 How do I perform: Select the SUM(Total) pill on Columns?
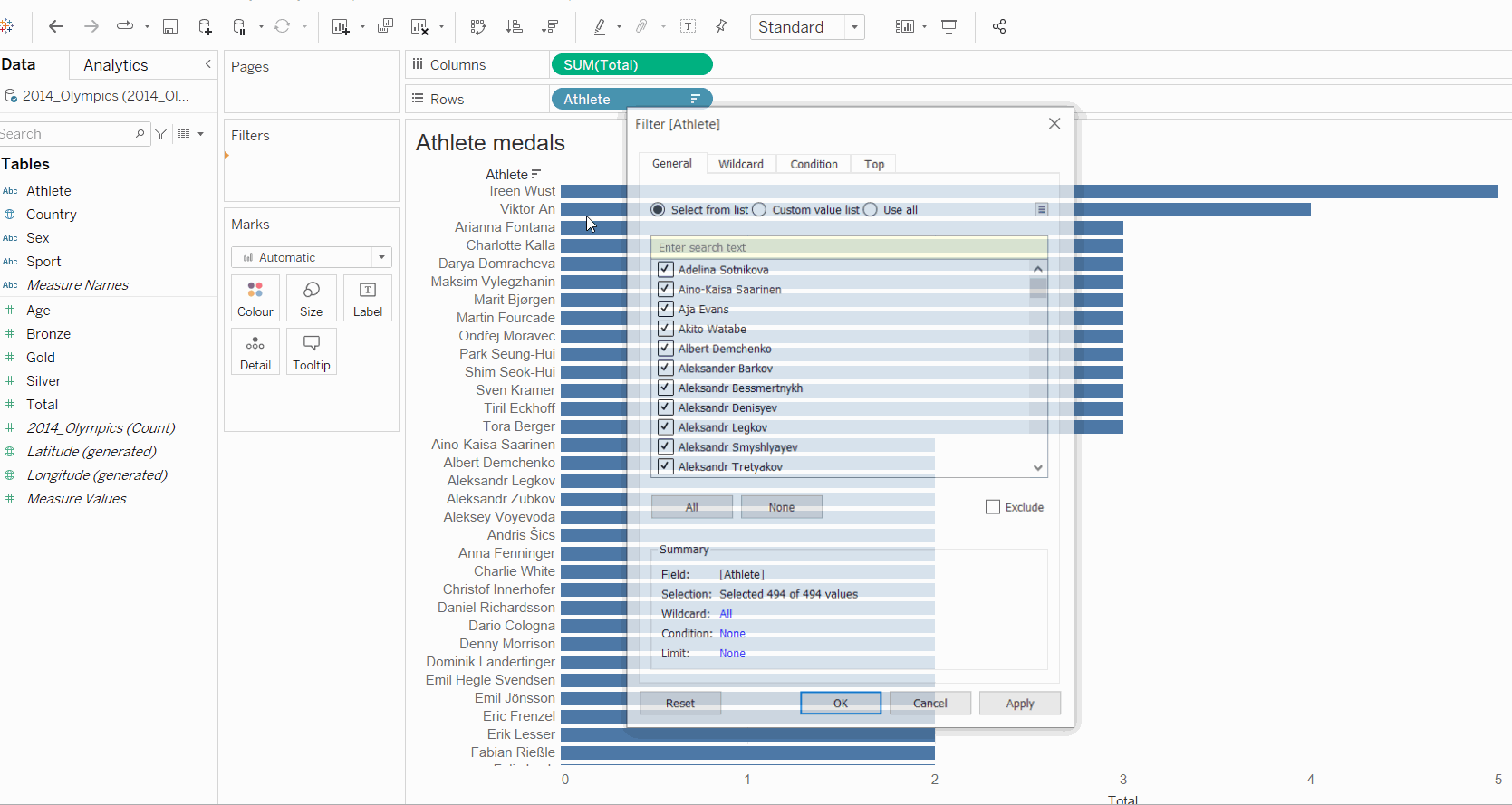click(631, 64)
